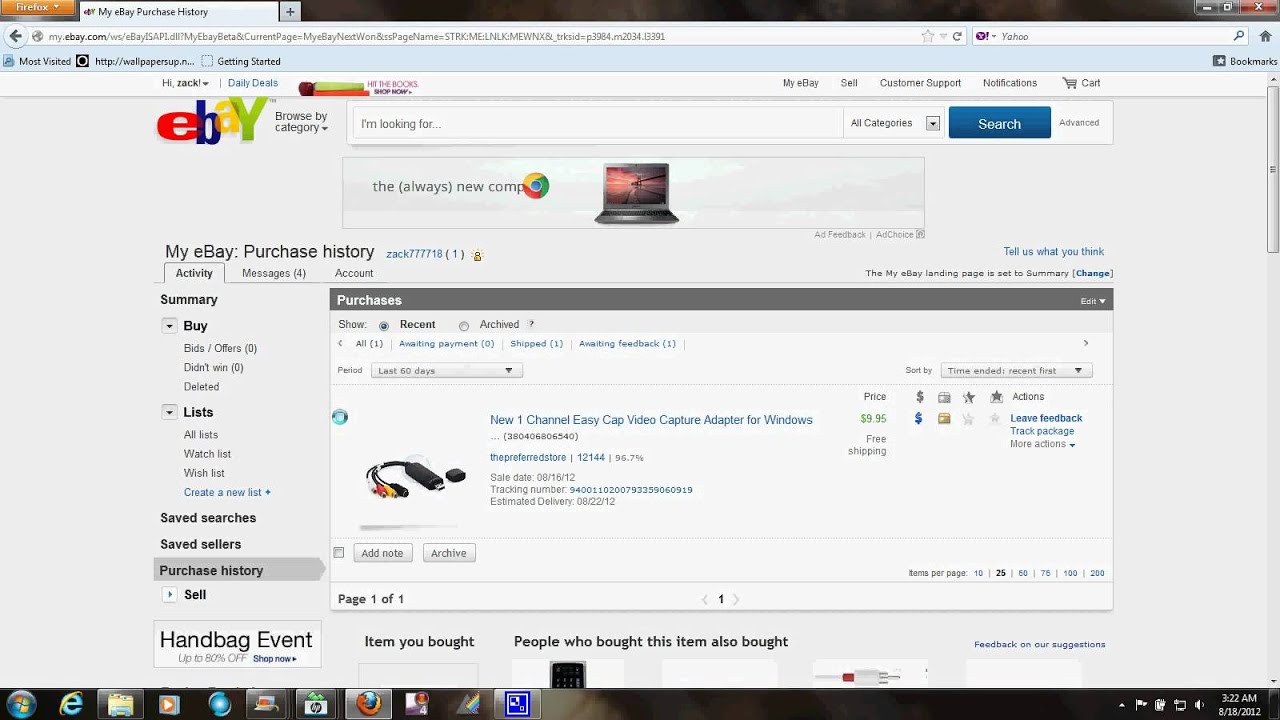This screenshot has height=720, width=1280.
Task: Collapse the Buy section
Action: (169, 326)
